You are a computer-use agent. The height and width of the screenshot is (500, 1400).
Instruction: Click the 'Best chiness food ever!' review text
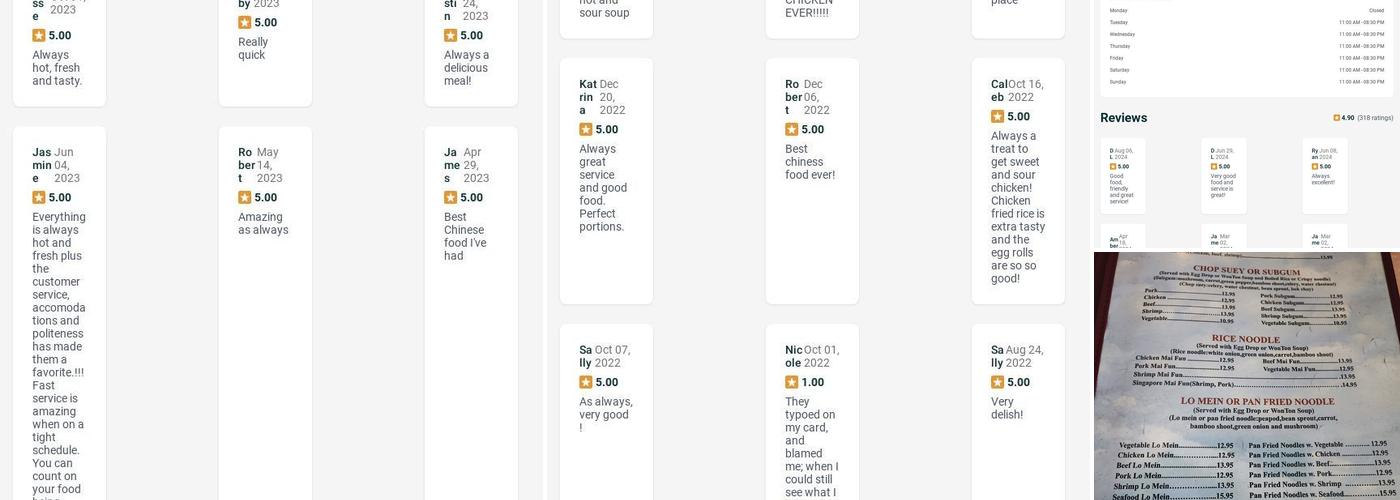[x=810, y=162]
